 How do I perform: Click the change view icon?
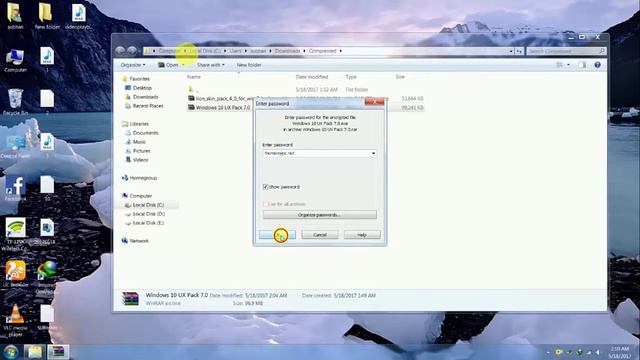click(560, 65)
